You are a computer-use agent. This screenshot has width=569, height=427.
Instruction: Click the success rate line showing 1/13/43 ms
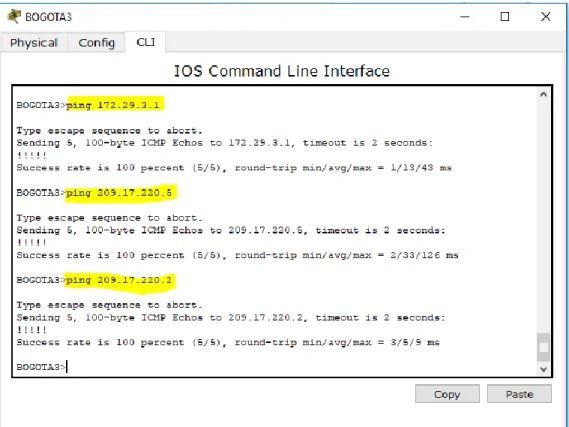coord(234,168)
